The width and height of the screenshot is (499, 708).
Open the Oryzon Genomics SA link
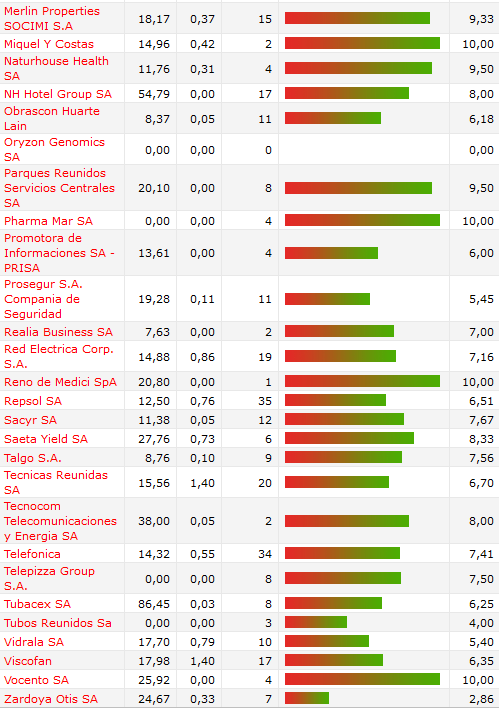point(54,149)
